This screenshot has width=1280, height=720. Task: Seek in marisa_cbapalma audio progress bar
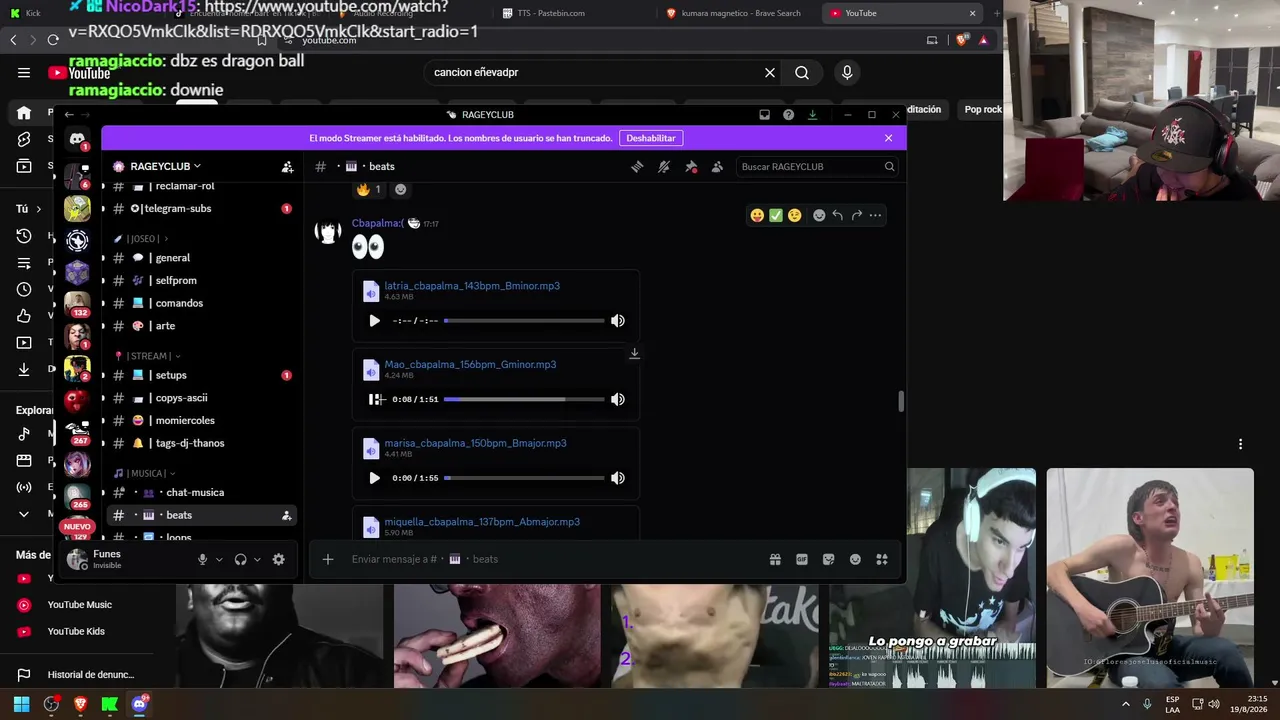(524, 478)
